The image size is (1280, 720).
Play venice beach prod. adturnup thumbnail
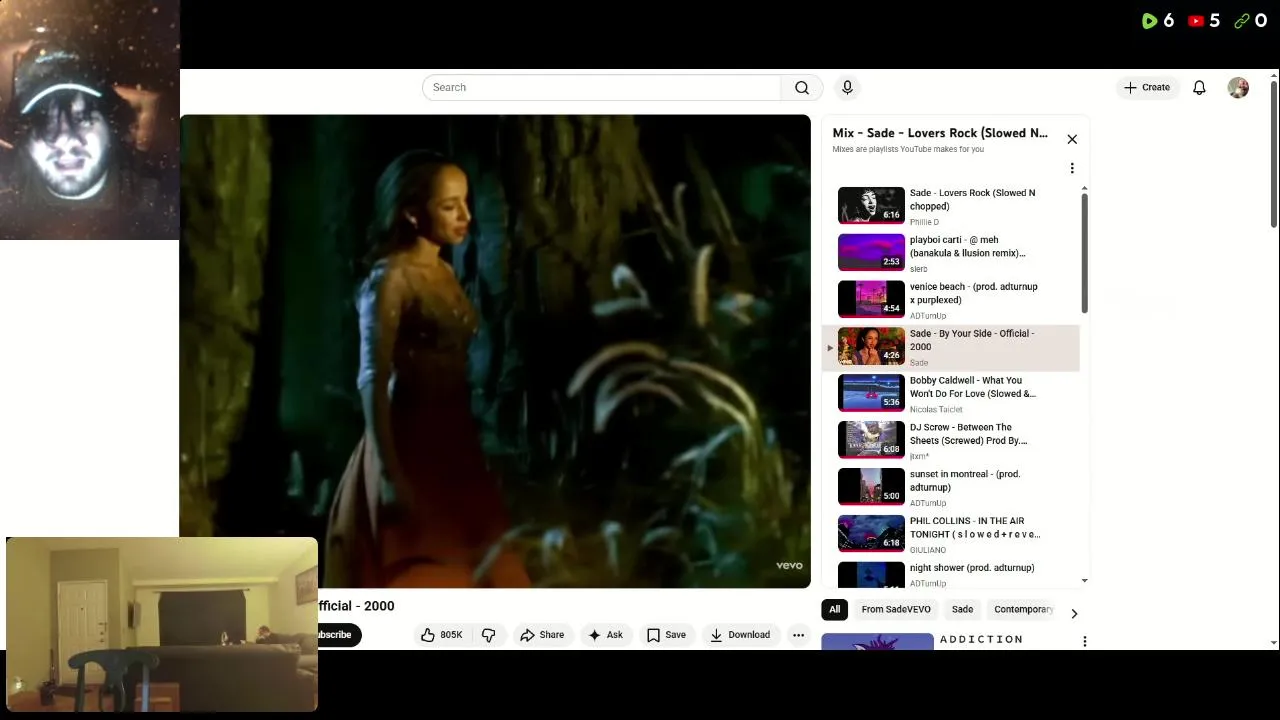(x=871, y=299)
